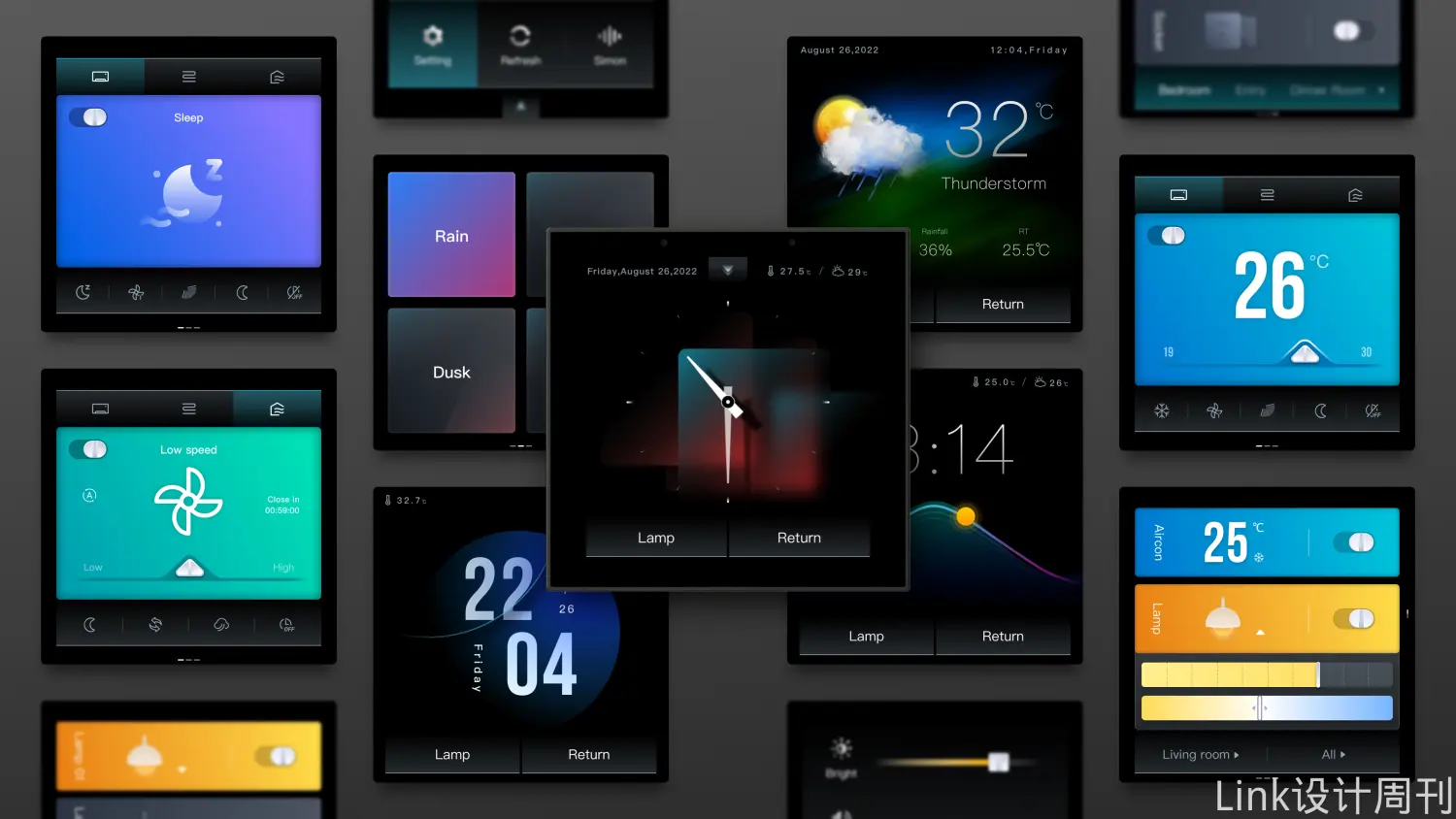Click the Setting gear icon
The image size is (1456, 819).
(x=433, y=37)
